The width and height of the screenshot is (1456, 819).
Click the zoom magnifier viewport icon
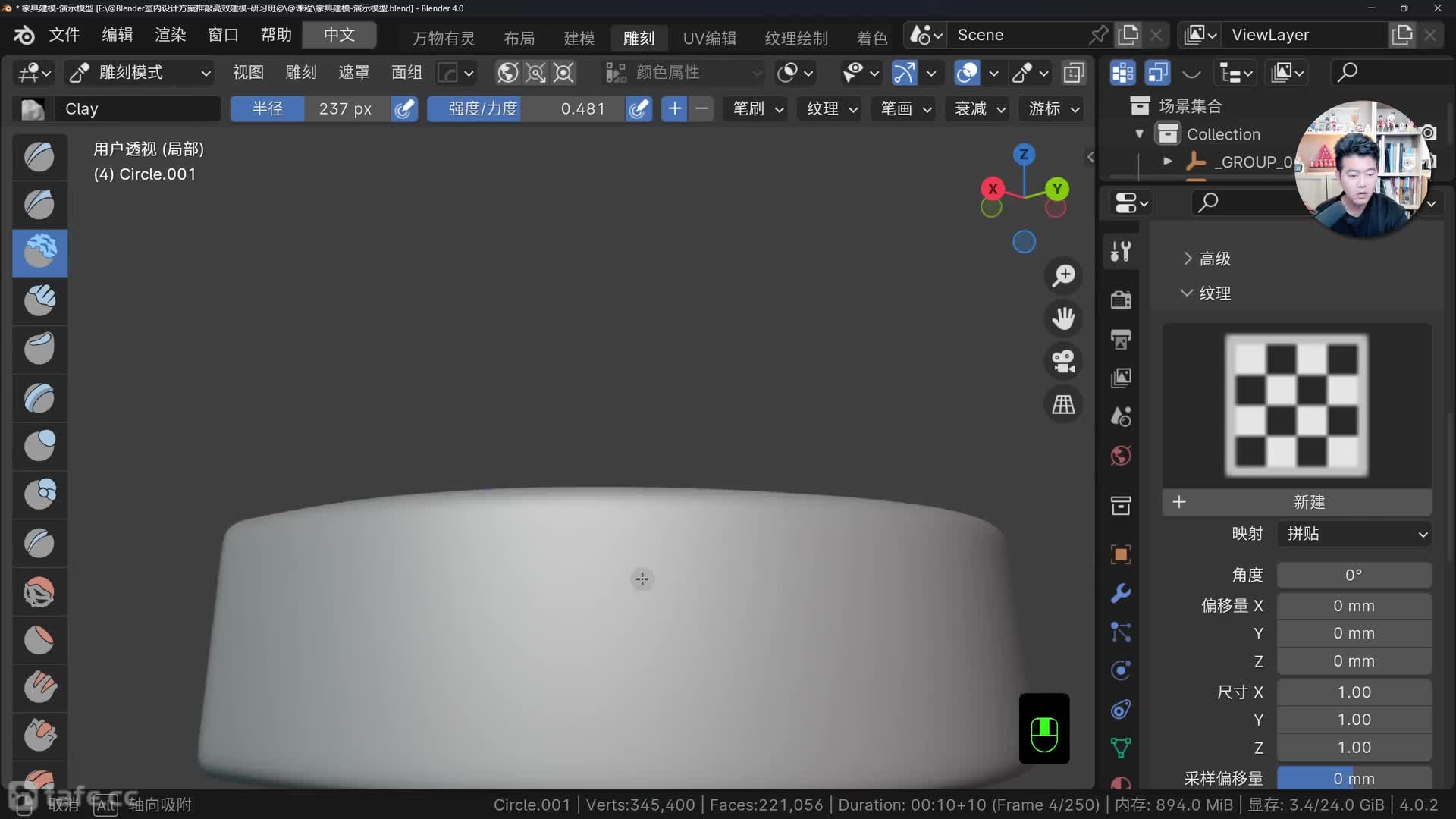(x=1063, y=275)
